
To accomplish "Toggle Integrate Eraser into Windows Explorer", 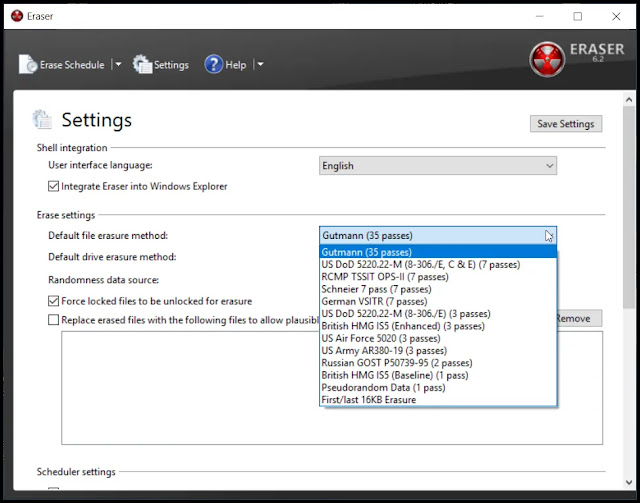I will tap(53, 187).
